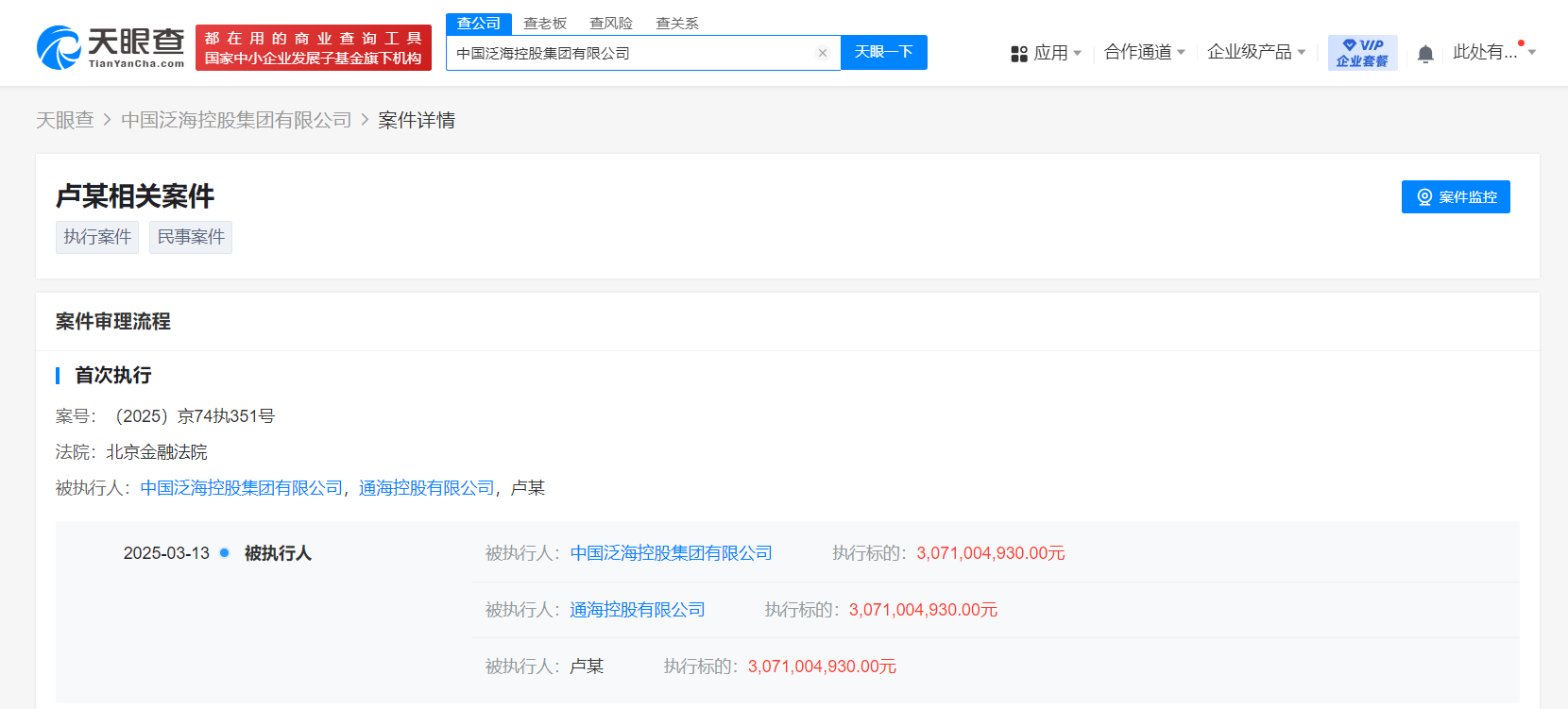Switch to the 查关系 search tab

[x=677, y=24]
